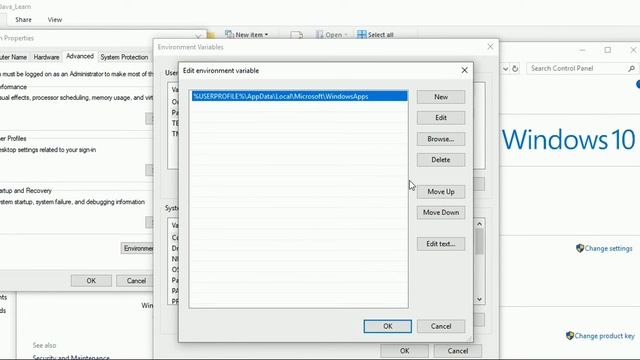Minimize the Control Panel System window
This screenshot has width=640, height=360.
[x=582, y=50]
